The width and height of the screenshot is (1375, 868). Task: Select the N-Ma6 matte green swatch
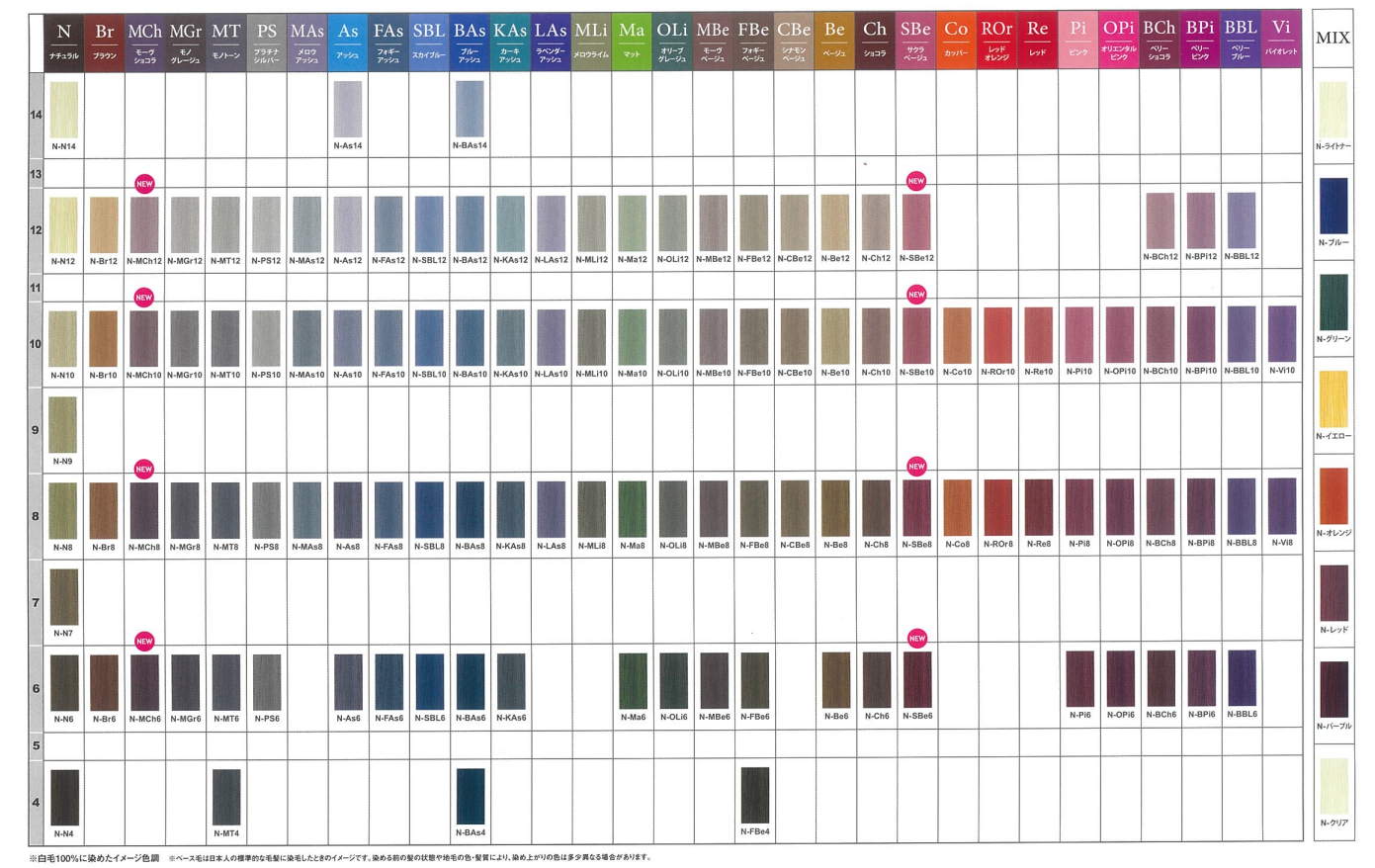pos(633,680)
